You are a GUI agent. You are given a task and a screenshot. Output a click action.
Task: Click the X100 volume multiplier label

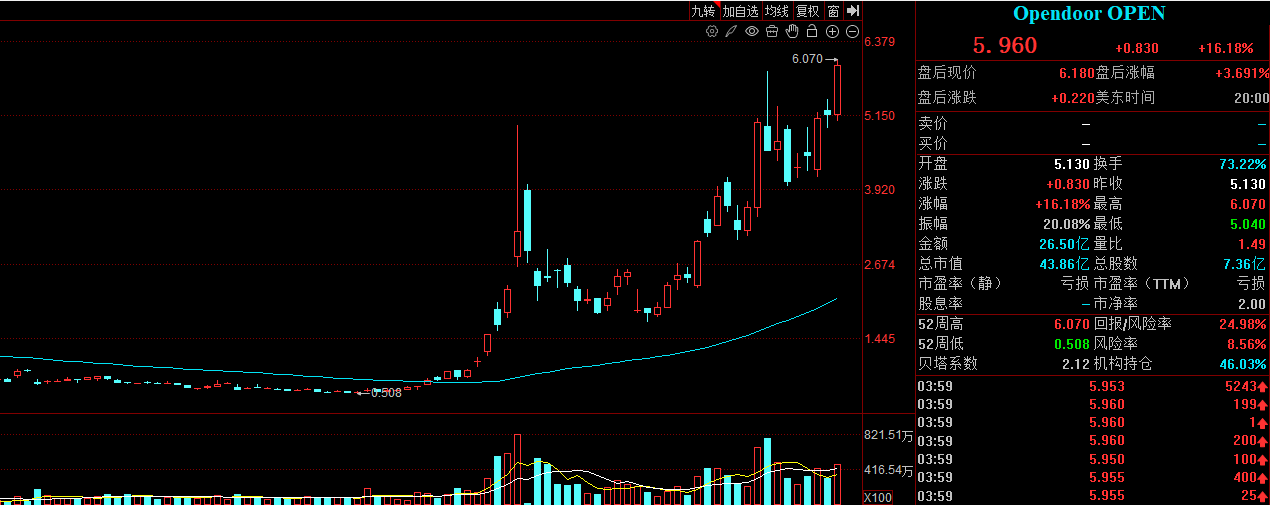[878, 497]
